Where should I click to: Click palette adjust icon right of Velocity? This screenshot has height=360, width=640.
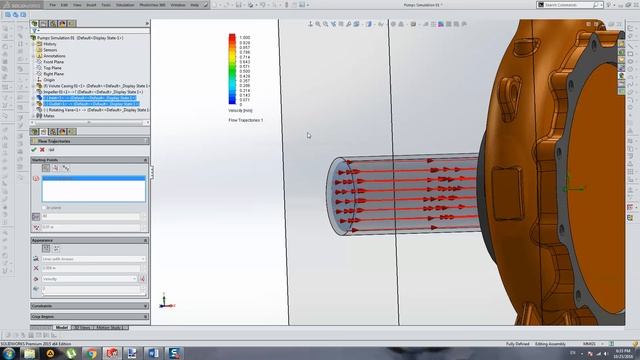(x=142, y=279)
